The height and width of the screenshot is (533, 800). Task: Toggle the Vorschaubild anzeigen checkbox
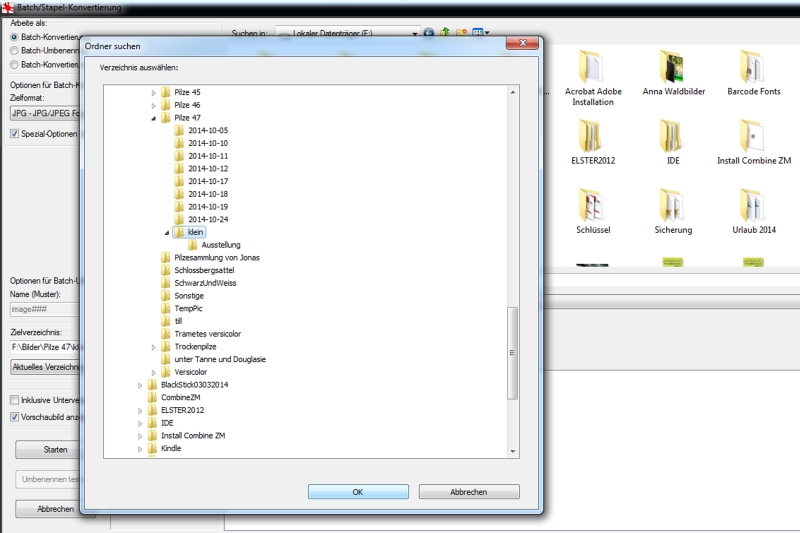(15, 417)
